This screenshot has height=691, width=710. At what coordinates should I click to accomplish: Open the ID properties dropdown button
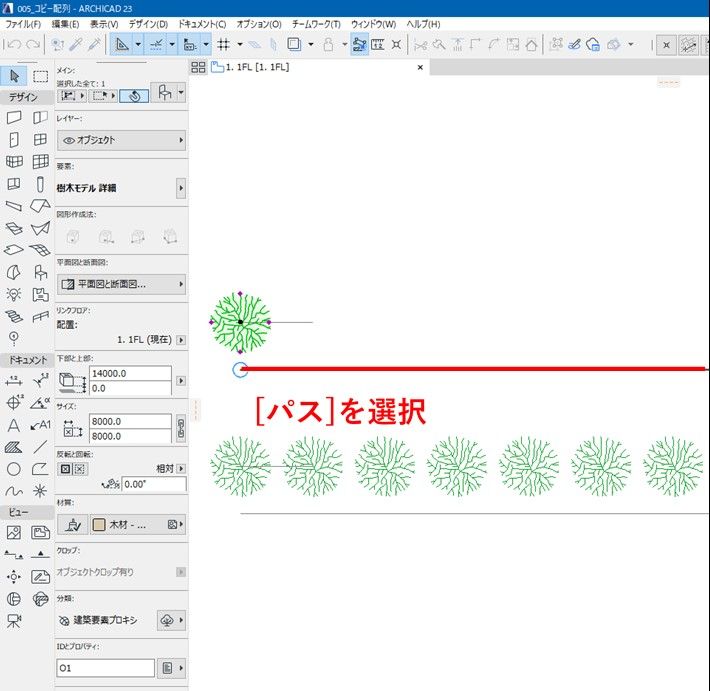[171, 668]
